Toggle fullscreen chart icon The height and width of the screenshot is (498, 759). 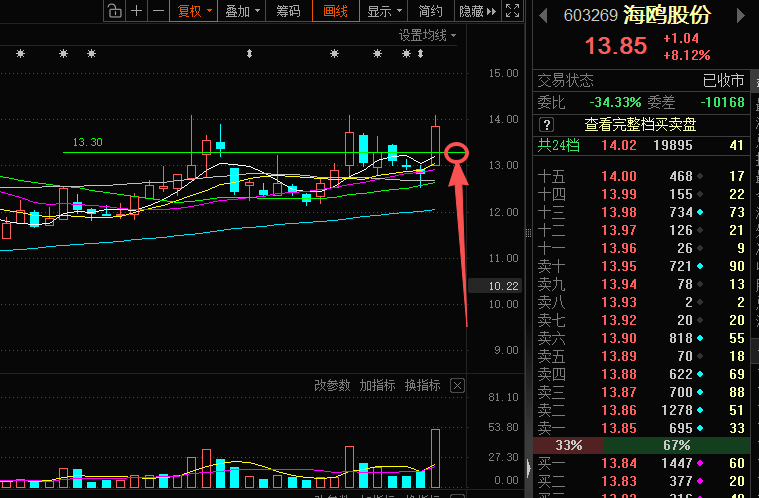[x=512, y=11]
